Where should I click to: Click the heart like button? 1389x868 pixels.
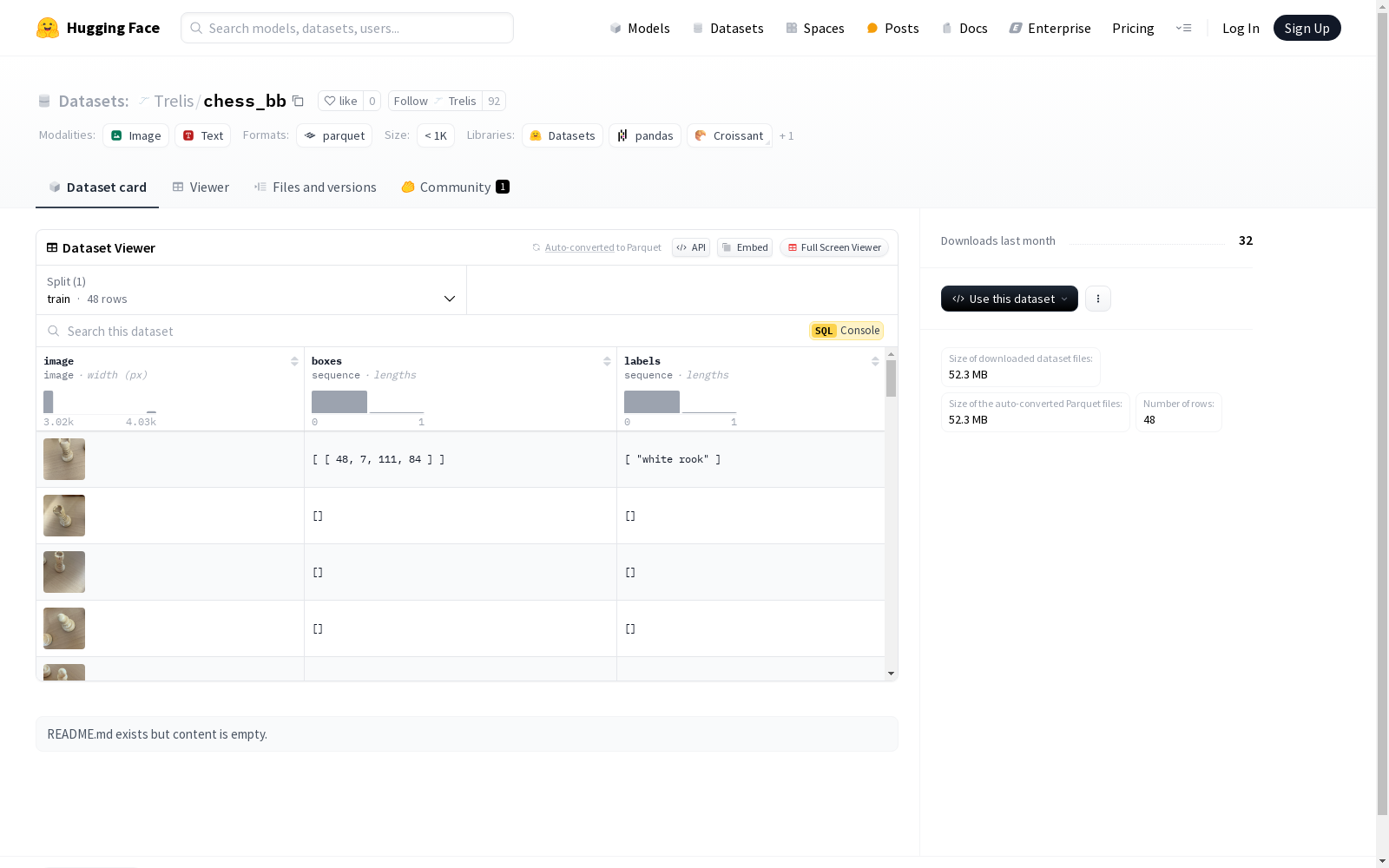(340, 101)
